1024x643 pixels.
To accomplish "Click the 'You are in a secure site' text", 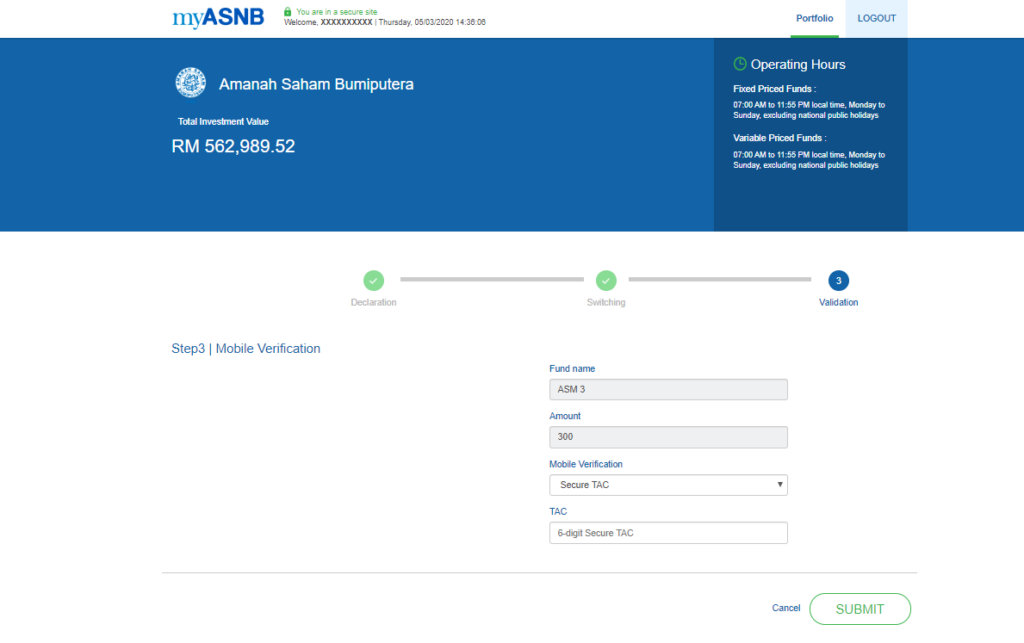I will click(337, 12).
